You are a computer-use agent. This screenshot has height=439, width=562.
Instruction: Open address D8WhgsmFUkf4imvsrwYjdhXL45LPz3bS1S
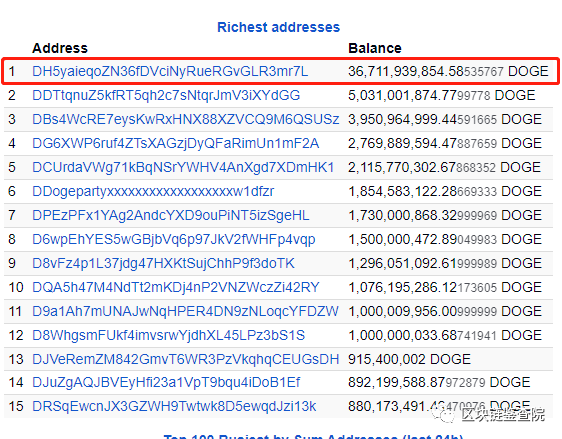pyautogui.click(x=168, y=335)
